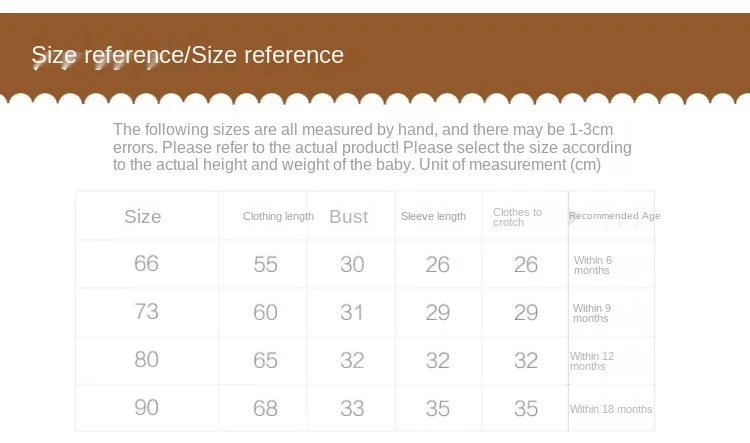Select size 73 in the table
This screenshot has height=443, width=750.
click(x=146, y=311)
